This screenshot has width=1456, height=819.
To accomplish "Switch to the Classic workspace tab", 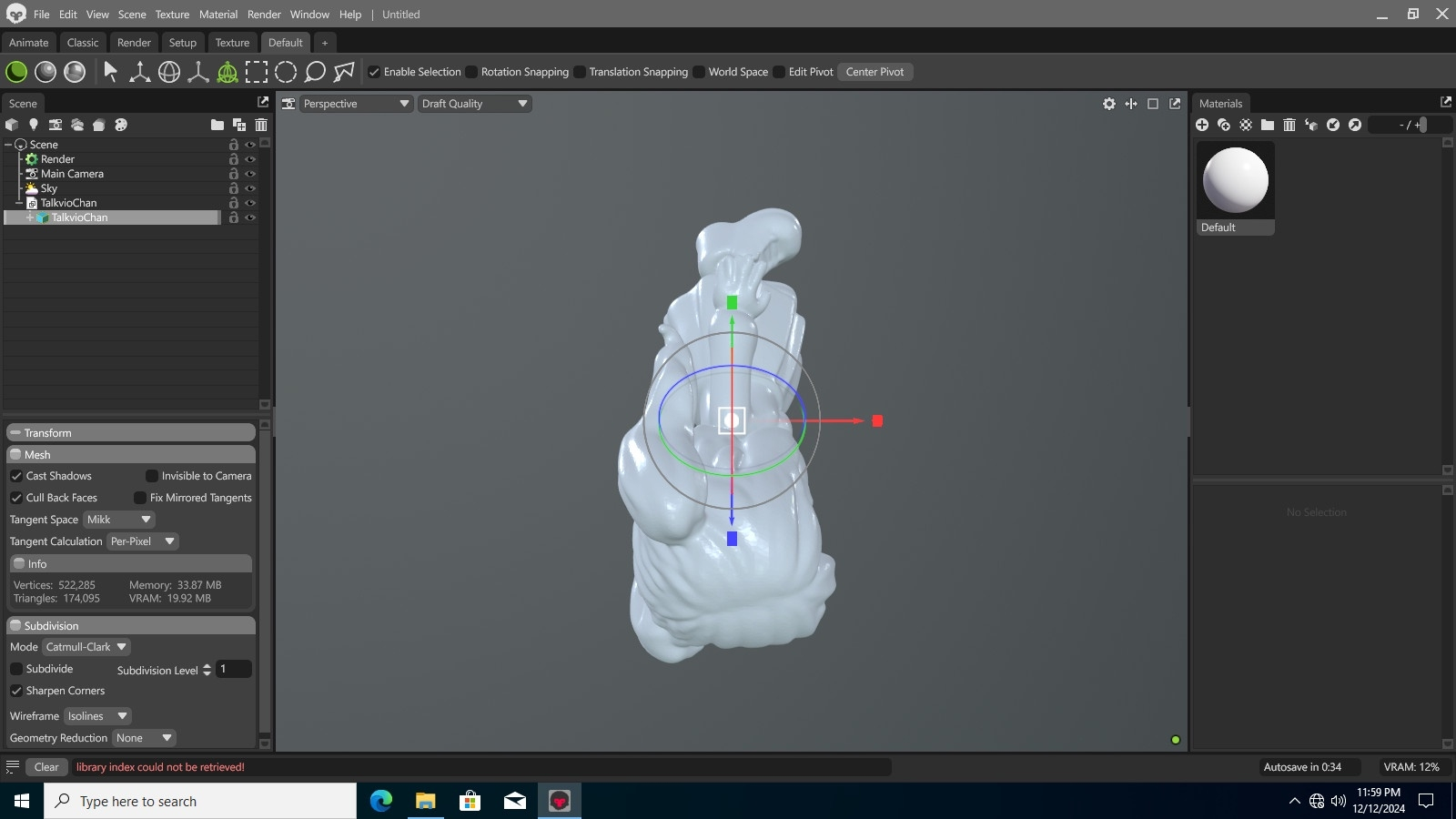I will click(83, 43).
